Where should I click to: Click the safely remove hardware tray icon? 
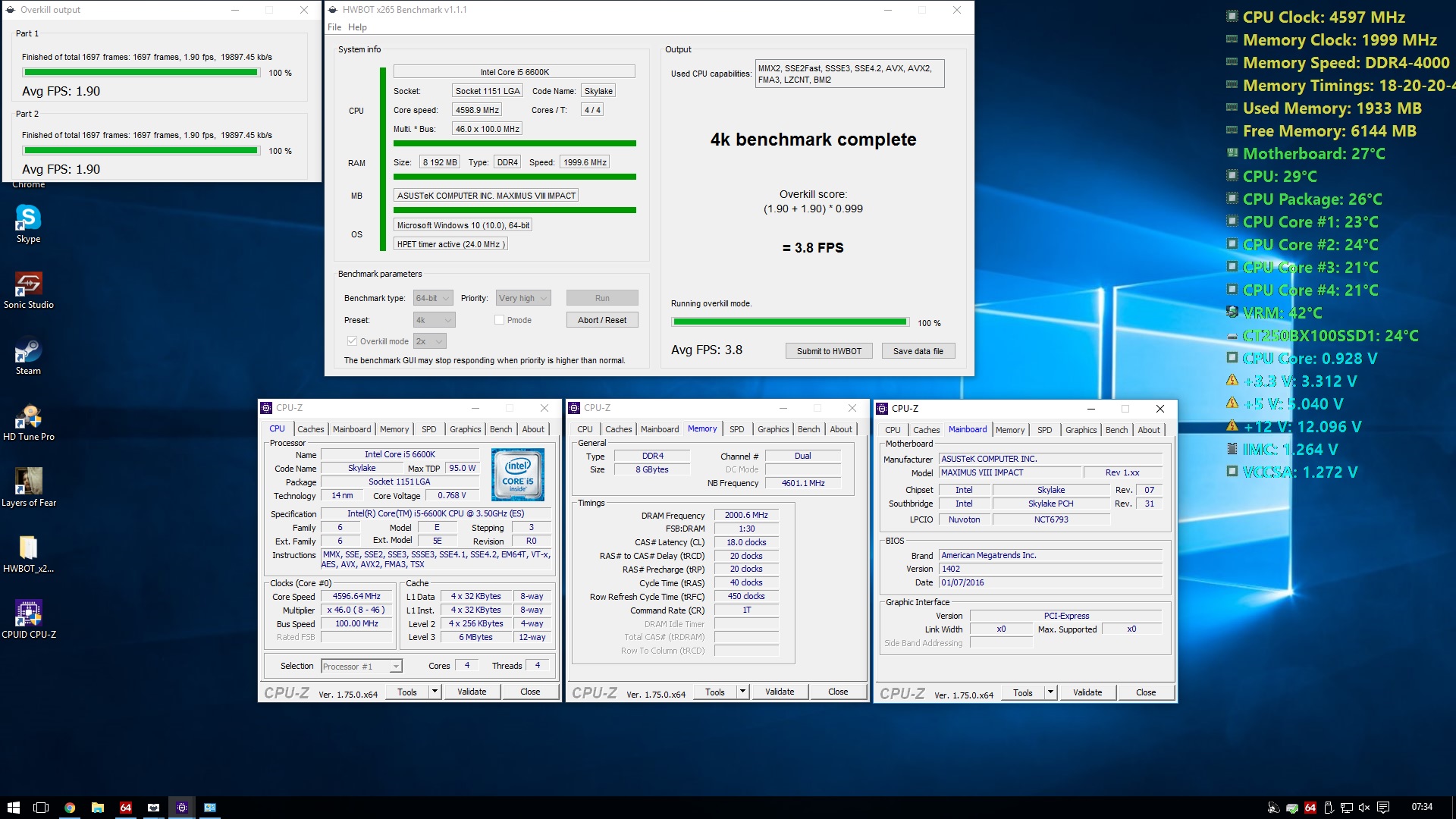pyautogui.click(x=1329, y=808)
